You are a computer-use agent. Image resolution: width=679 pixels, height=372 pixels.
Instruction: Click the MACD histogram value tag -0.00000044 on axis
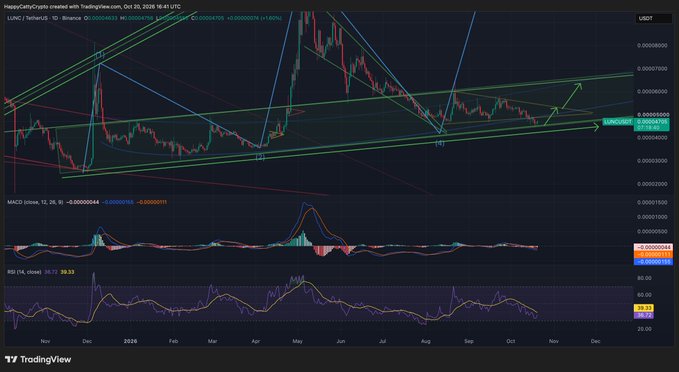[653, 247]
